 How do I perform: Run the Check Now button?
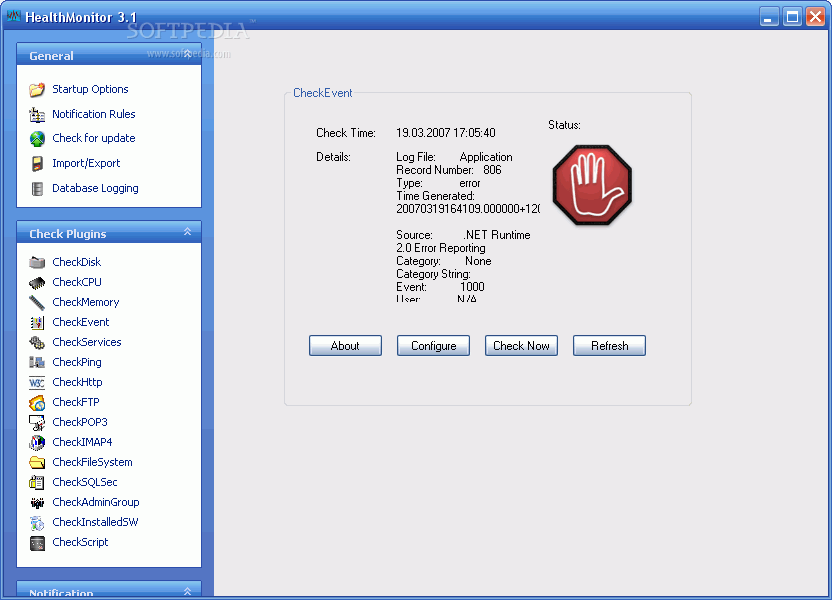click(x=522, y=346)
